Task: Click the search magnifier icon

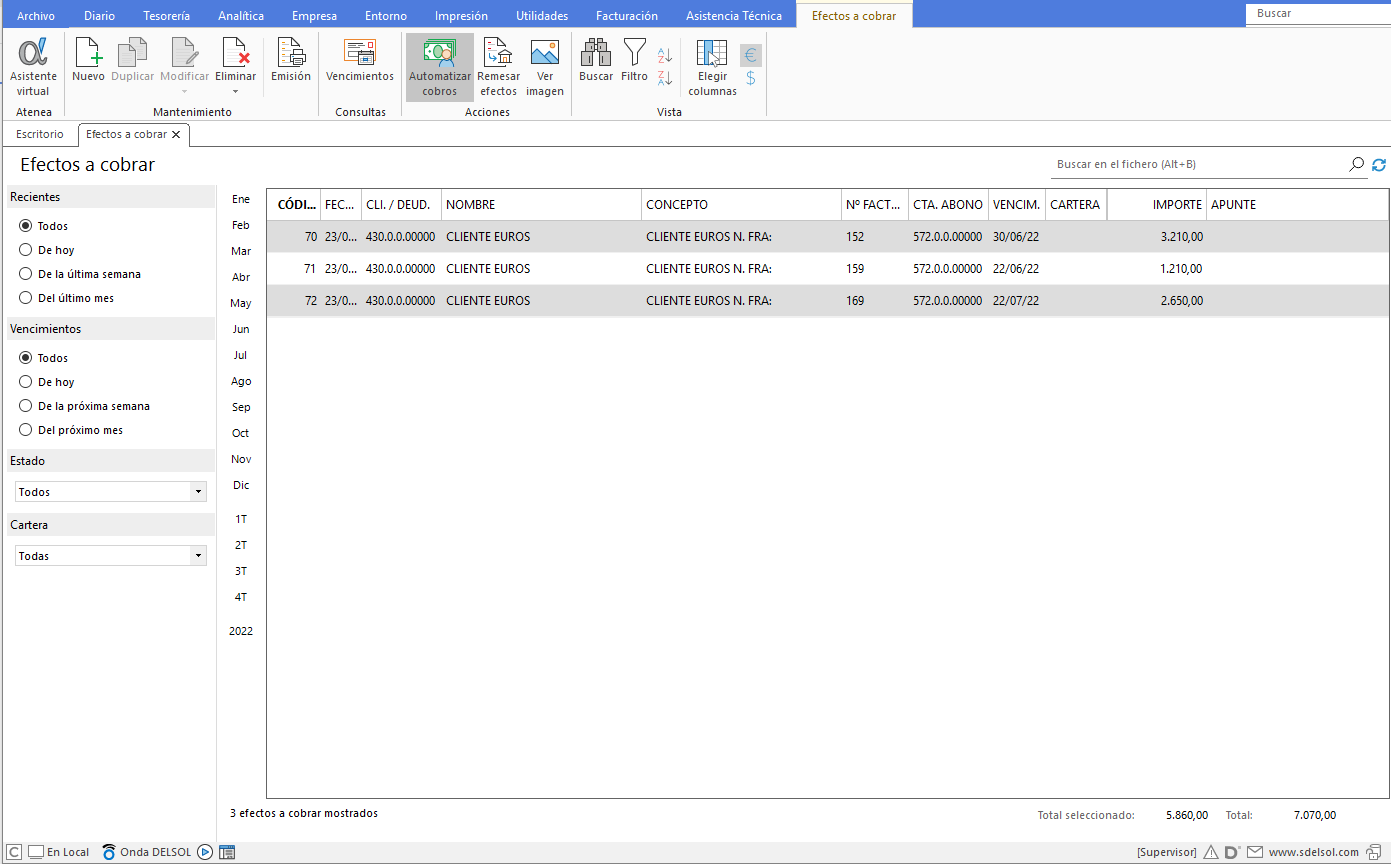Action: (1357, 164)
